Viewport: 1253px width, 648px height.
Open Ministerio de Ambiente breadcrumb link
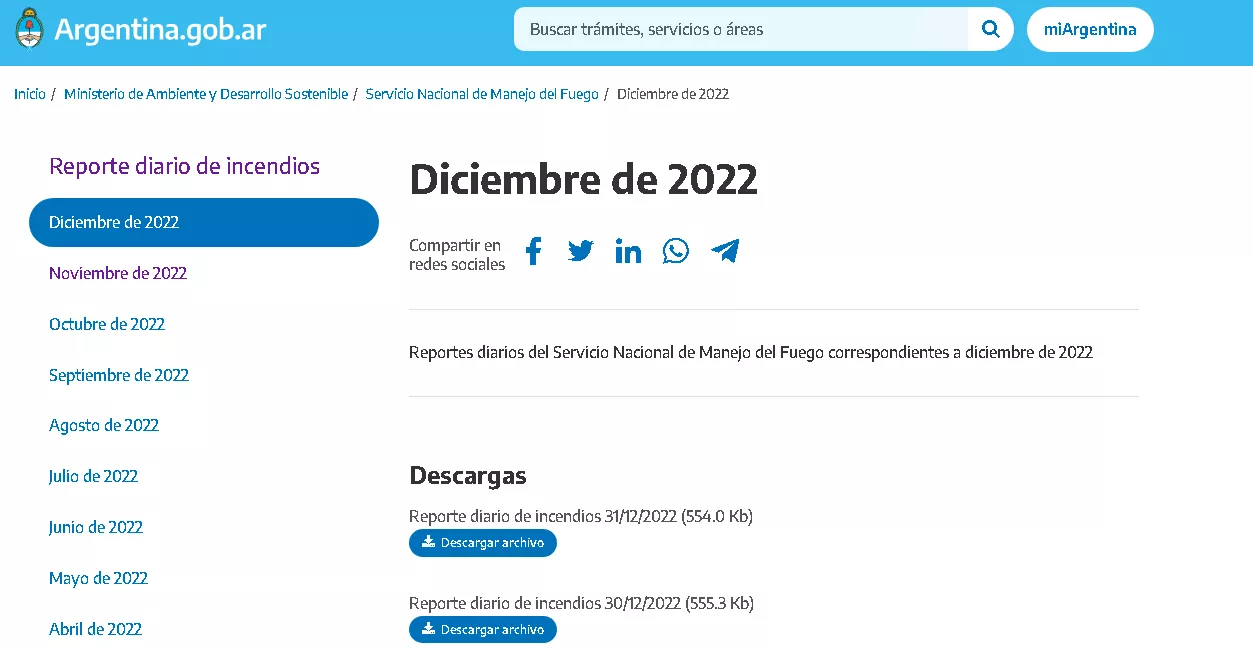pos(206,94)
